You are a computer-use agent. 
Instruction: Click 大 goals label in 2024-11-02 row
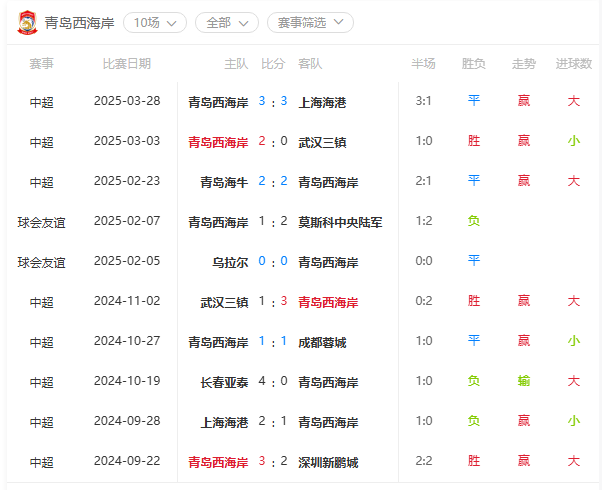[574, 301]
